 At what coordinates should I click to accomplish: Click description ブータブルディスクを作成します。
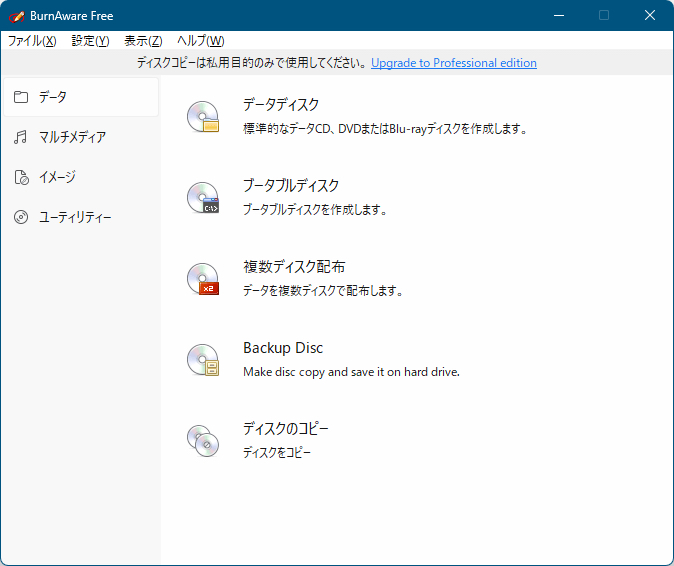point(315,210)
